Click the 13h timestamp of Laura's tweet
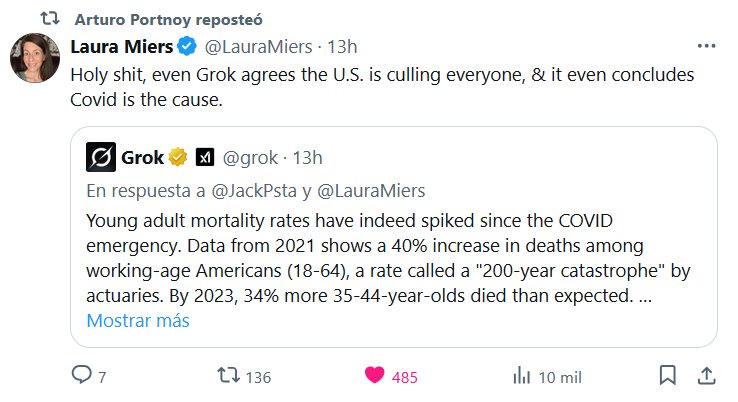 [343, 46]
